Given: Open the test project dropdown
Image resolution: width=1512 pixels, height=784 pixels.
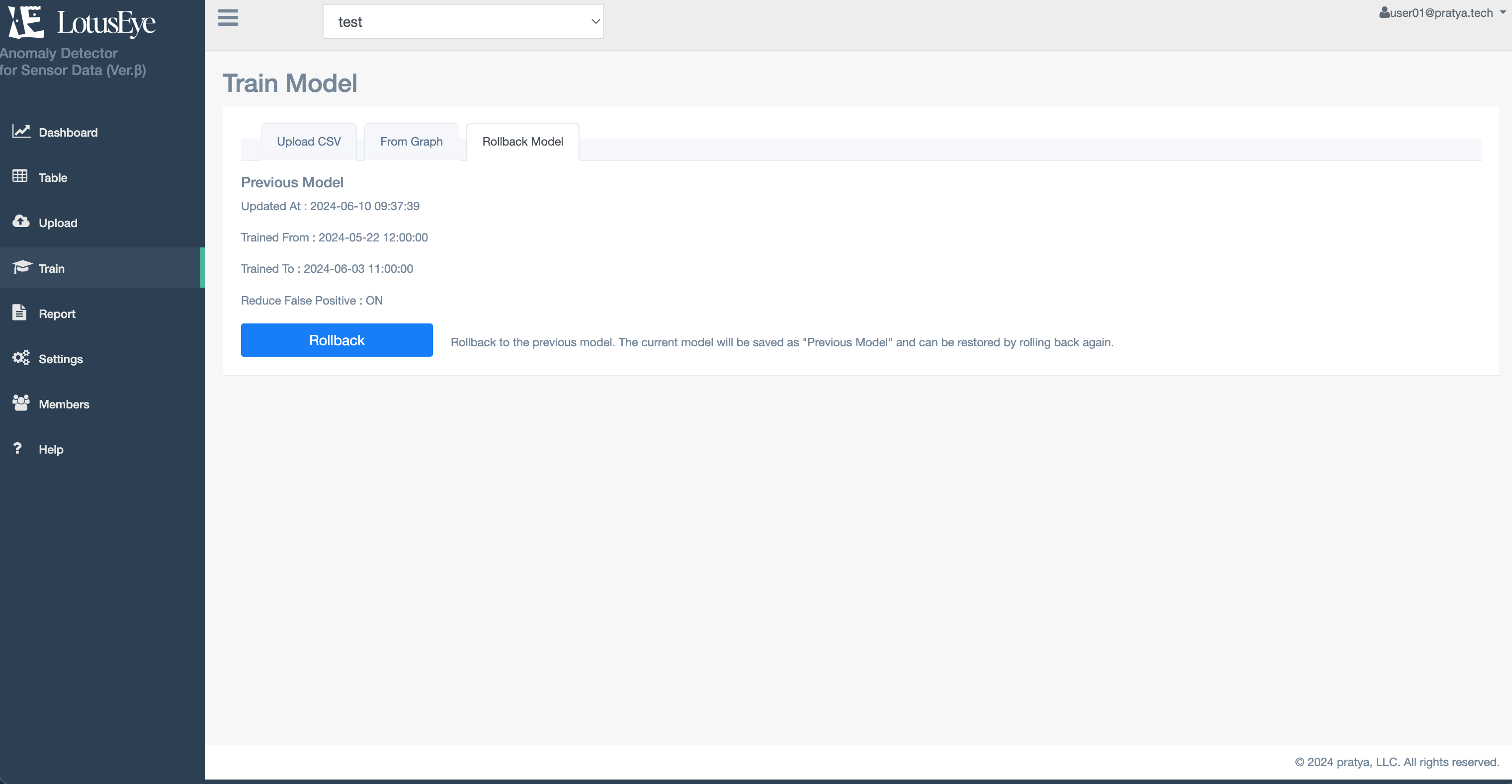Looking at the screenshot, I should pyautogui.click(x=463, y=22).
